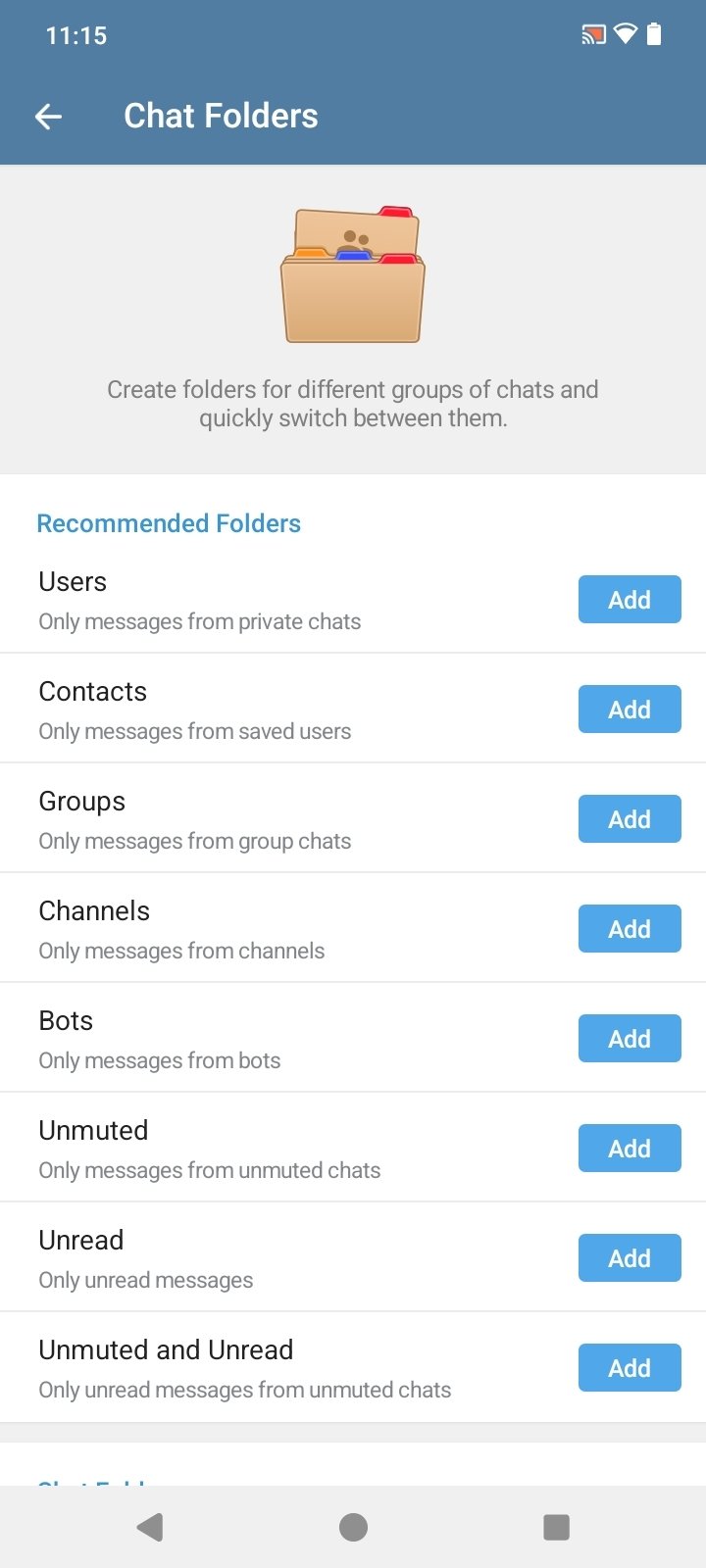Add the Unread recommended folder
This screenshot has width=706, height=1568.
[630, 1258]
